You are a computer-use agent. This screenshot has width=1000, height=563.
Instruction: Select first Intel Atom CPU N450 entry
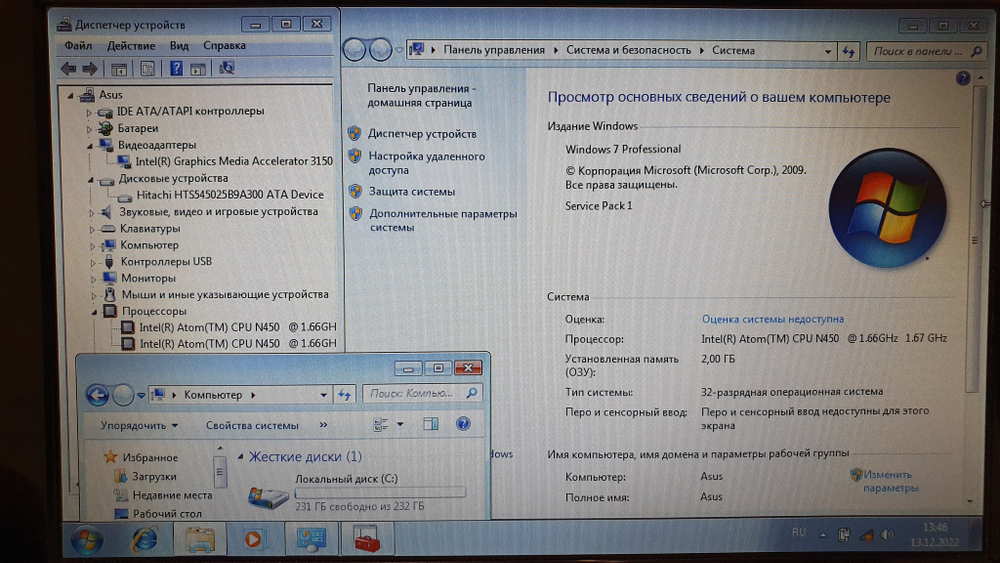(237, 327)
